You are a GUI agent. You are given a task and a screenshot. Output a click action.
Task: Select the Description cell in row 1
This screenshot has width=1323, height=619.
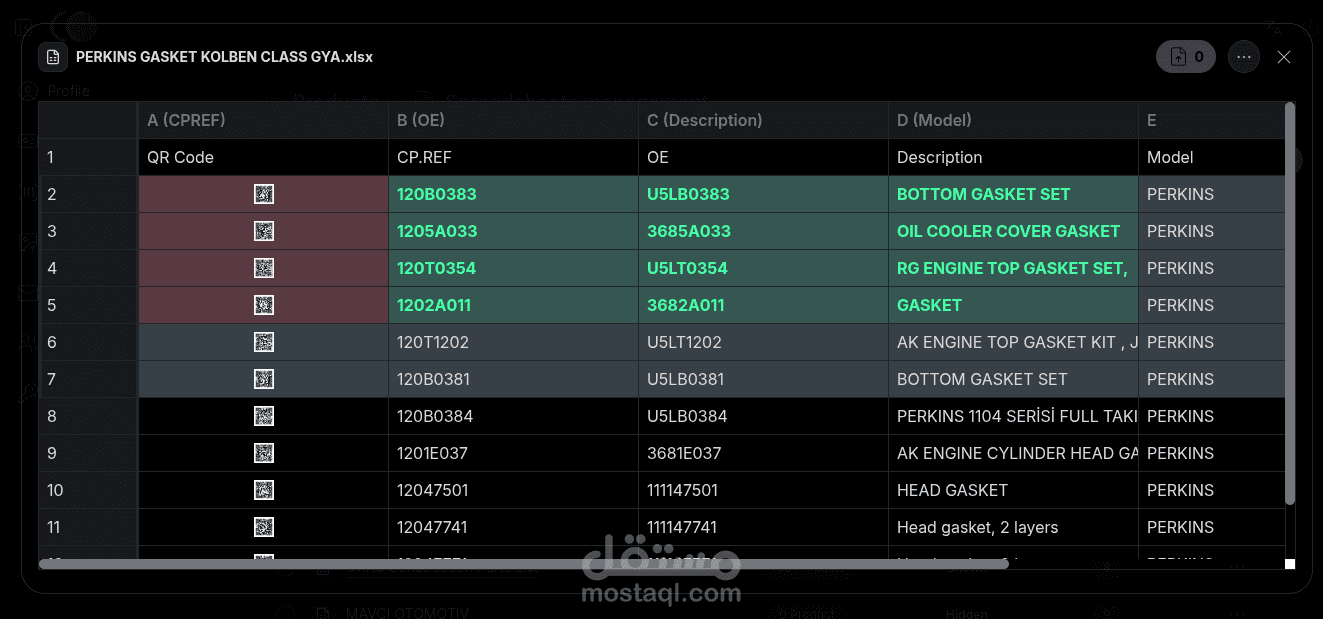(1013, 157)
